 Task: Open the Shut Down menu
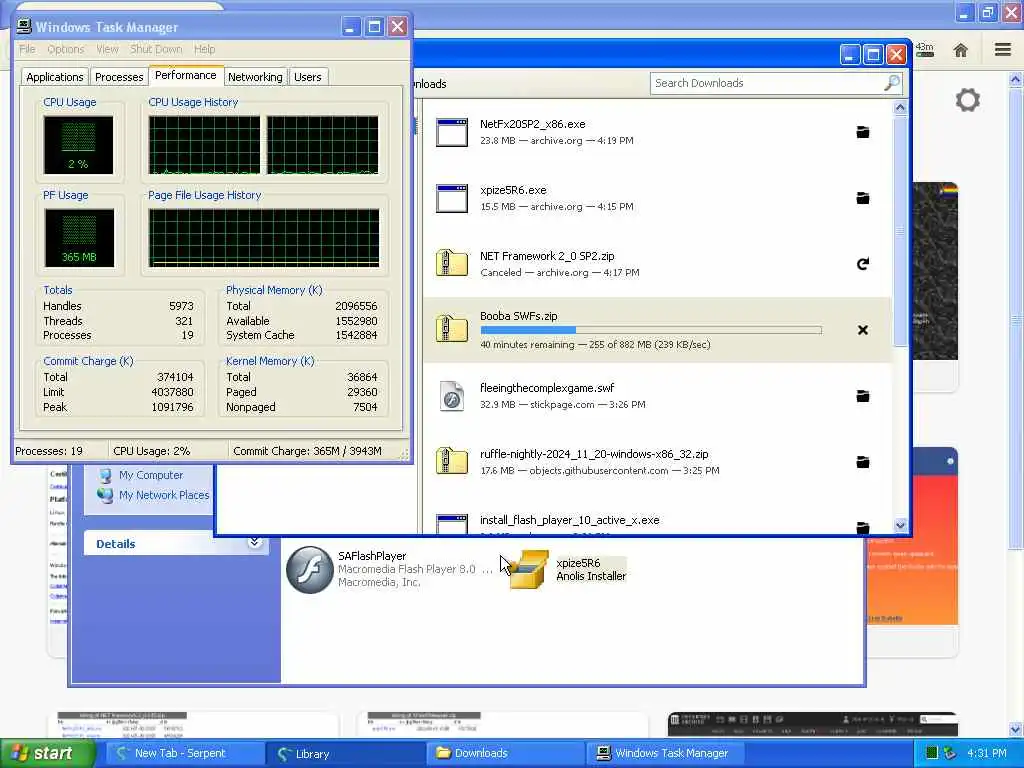point(156,49)
